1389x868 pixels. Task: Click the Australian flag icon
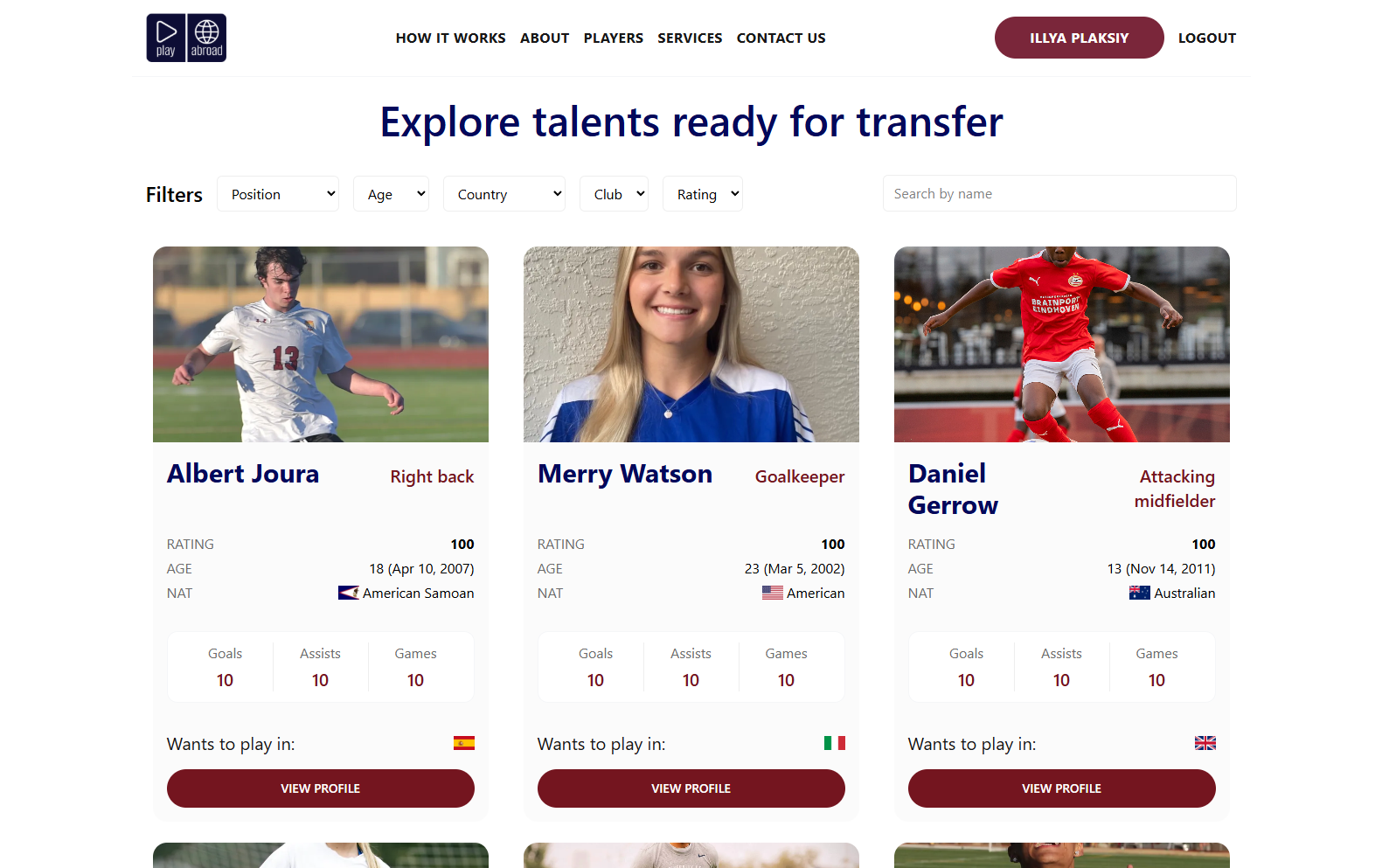click(x=1140, y=593)
